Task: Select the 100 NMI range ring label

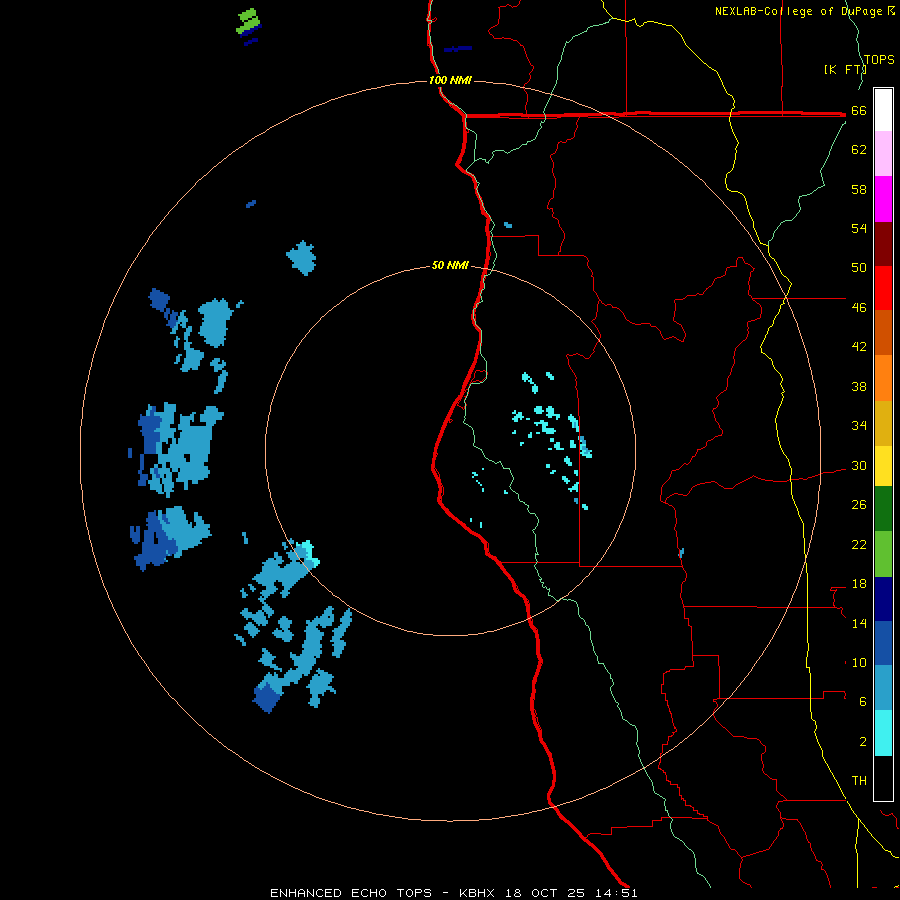Action: (450, 80)
